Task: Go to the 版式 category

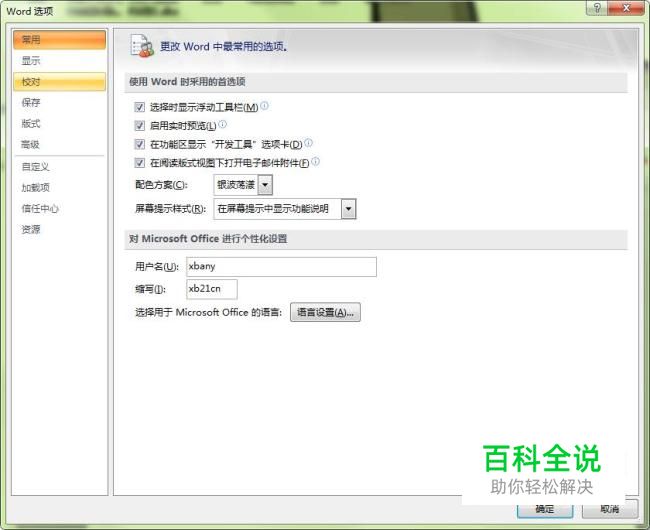Action: click(59, 123)
